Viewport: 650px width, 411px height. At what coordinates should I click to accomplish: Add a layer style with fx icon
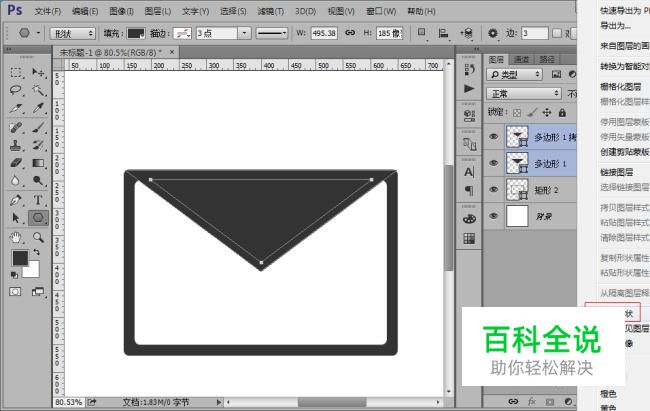531,401
